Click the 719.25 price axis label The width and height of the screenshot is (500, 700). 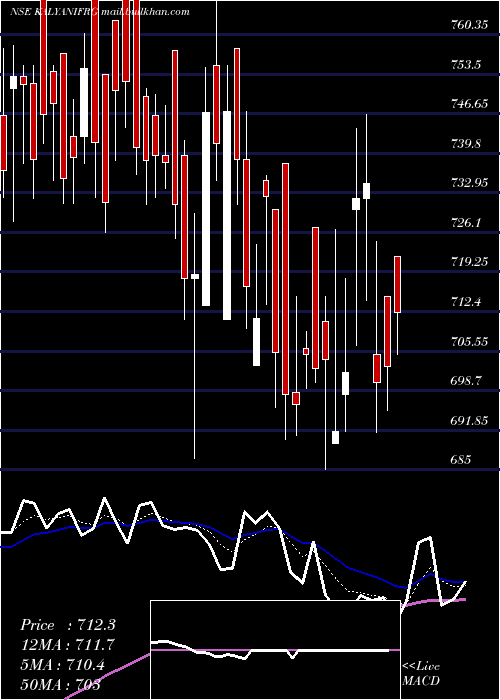click(x=468, y=262)
